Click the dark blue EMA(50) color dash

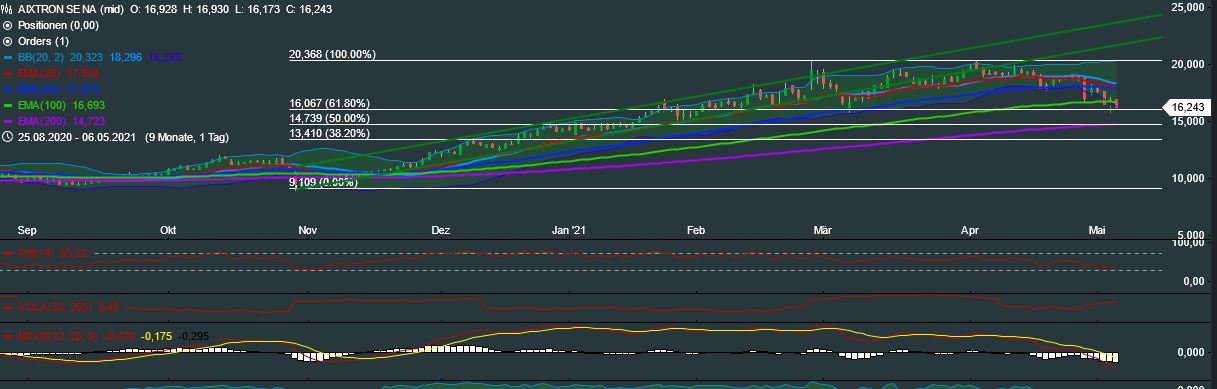coord(8,89)
